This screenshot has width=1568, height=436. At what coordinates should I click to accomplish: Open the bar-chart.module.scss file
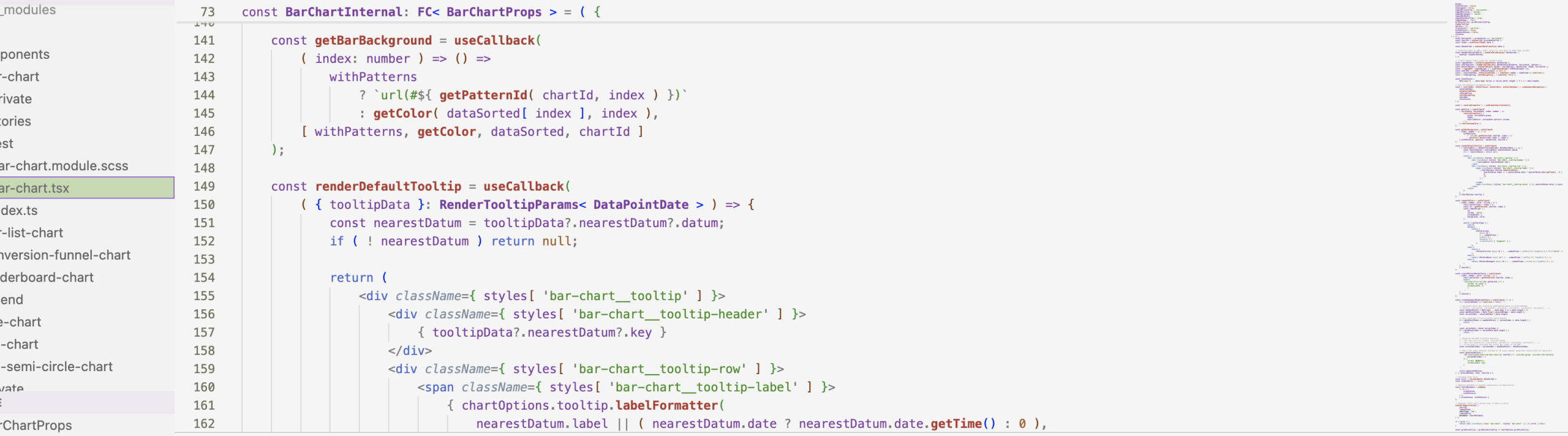(x=64, y=166)
